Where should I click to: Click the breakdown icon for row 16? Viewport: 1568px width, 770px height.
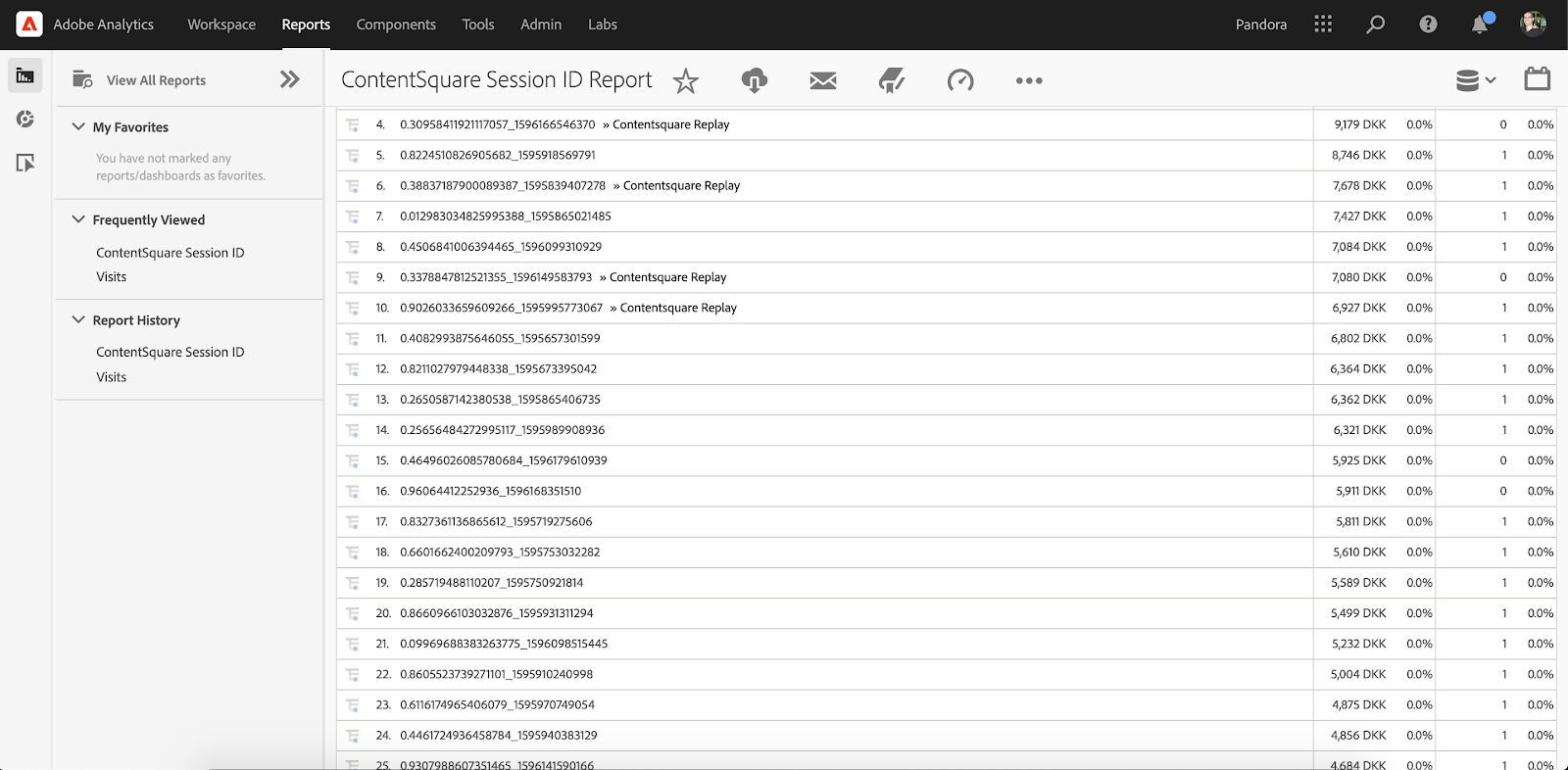(353, 491)
